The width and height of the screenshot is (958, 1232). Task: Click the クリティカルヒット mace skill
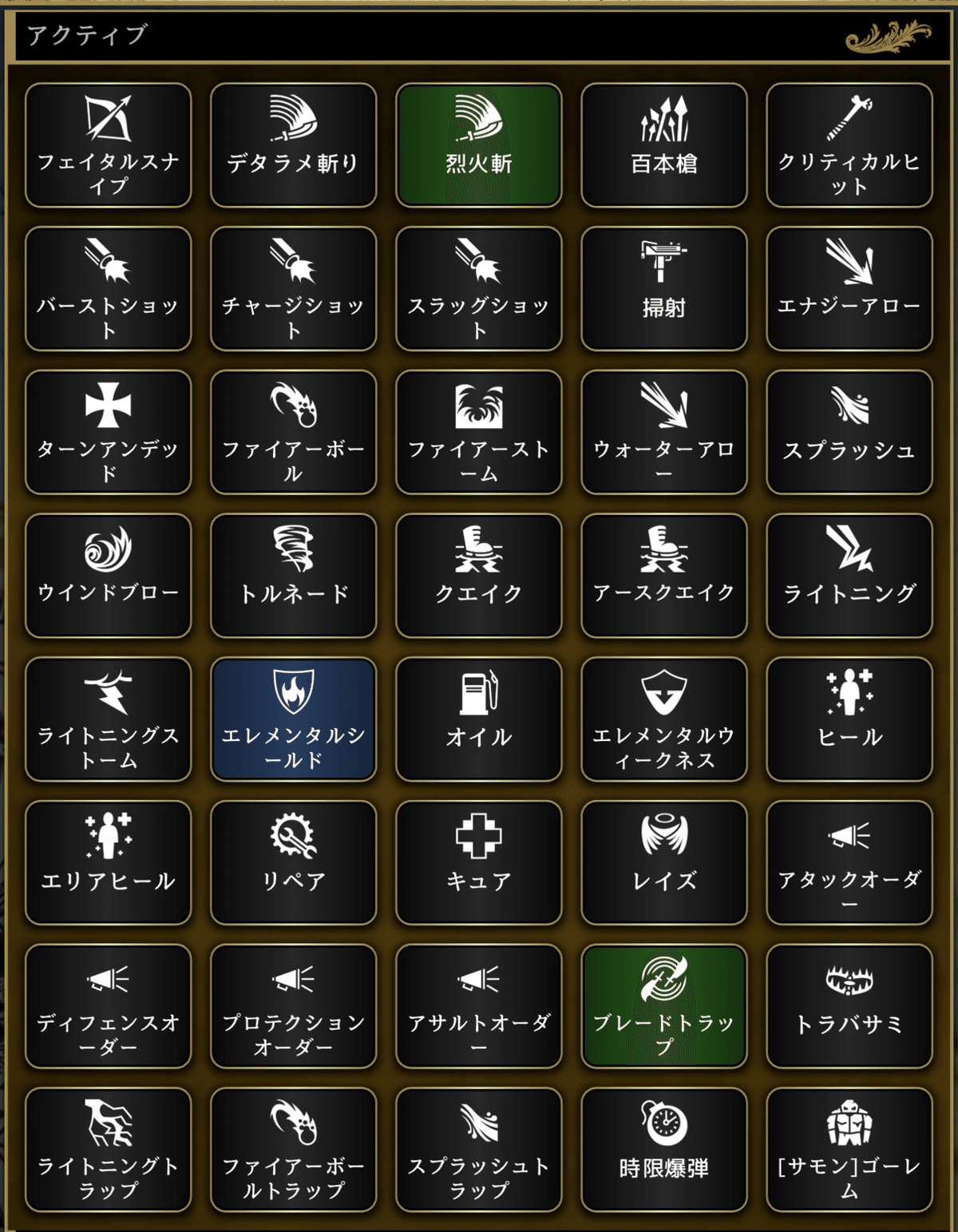point(849,145)
